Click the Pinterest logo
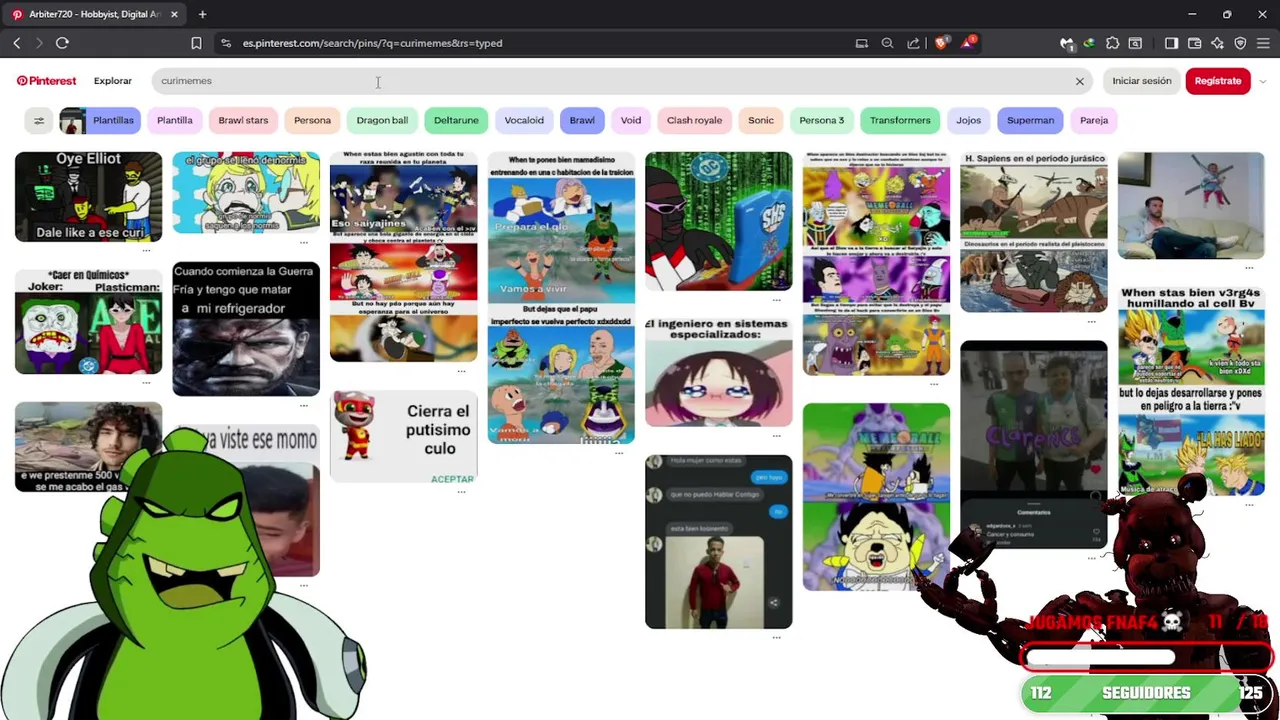 click(x=46, y=81)
